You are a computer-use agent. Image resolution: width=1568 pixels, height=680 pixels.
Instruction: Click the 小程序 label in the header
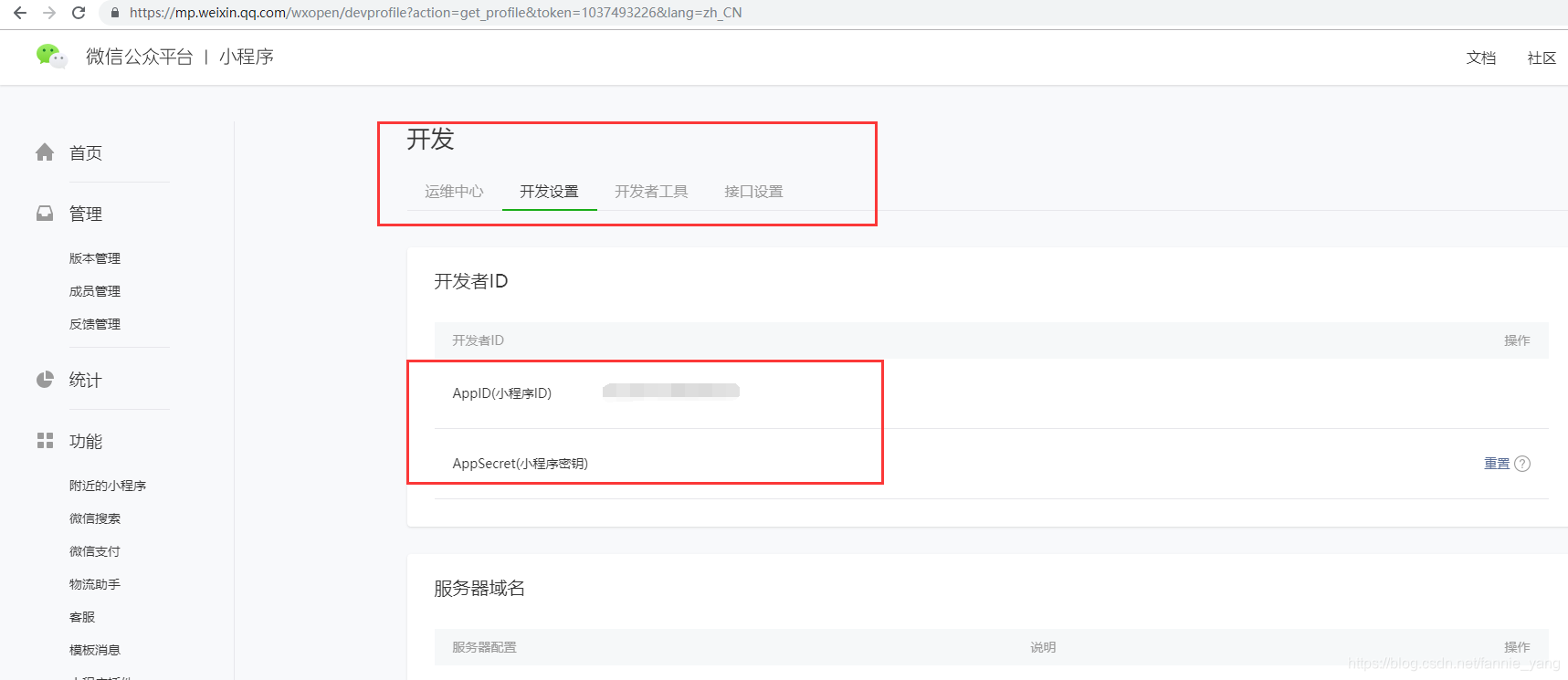point(247,57)
